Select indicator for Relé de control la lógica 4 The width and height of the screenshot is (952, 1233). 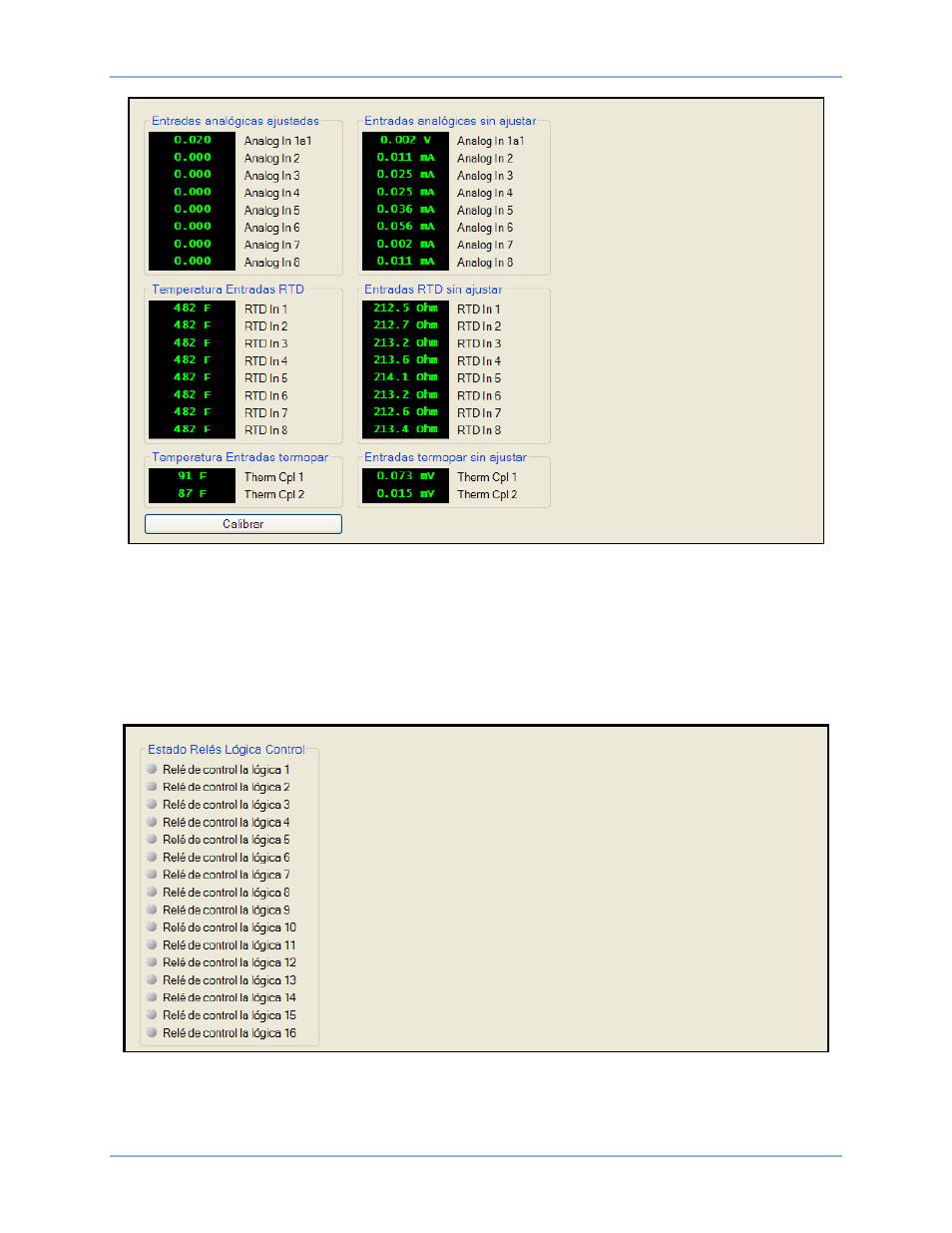(152, 823)
